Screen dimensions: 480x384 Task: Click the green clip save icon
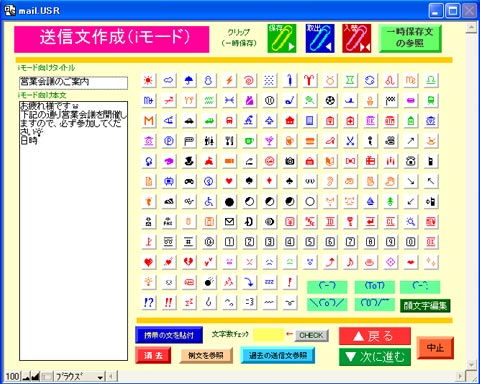282,38
